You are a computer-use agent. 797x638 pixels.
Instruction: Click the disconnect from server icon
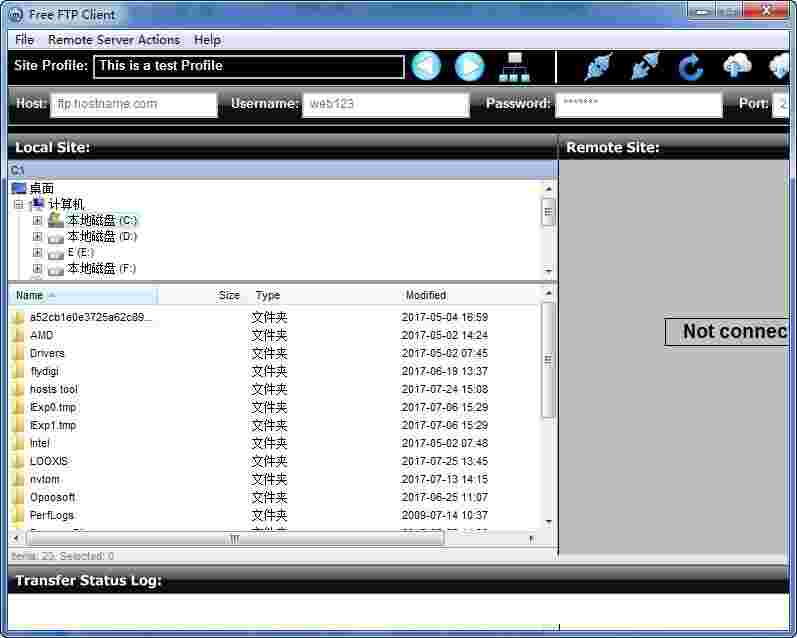pyautogui.click(x=645, y=67)
